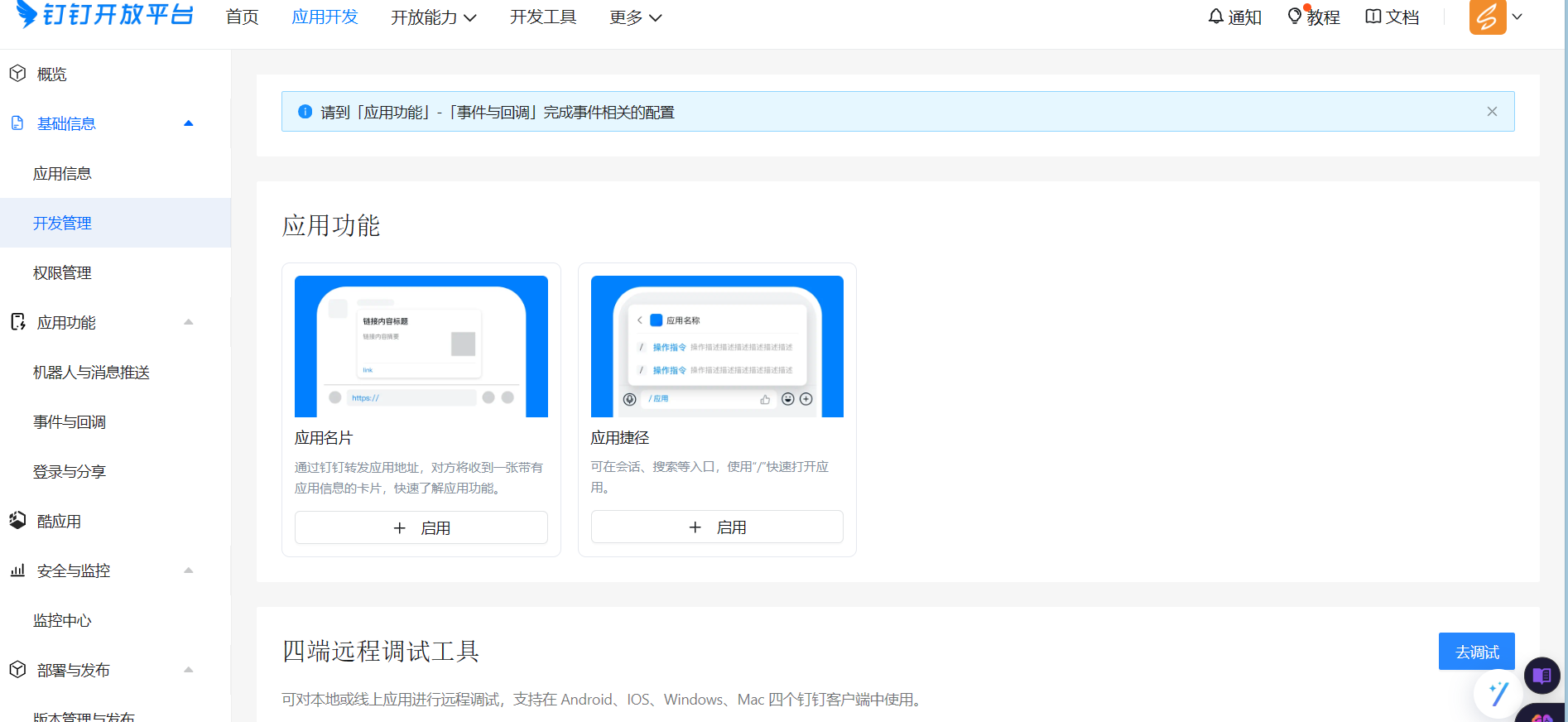Click the plus icon in 应用捷径 enable button

click(x=695, y=527)
